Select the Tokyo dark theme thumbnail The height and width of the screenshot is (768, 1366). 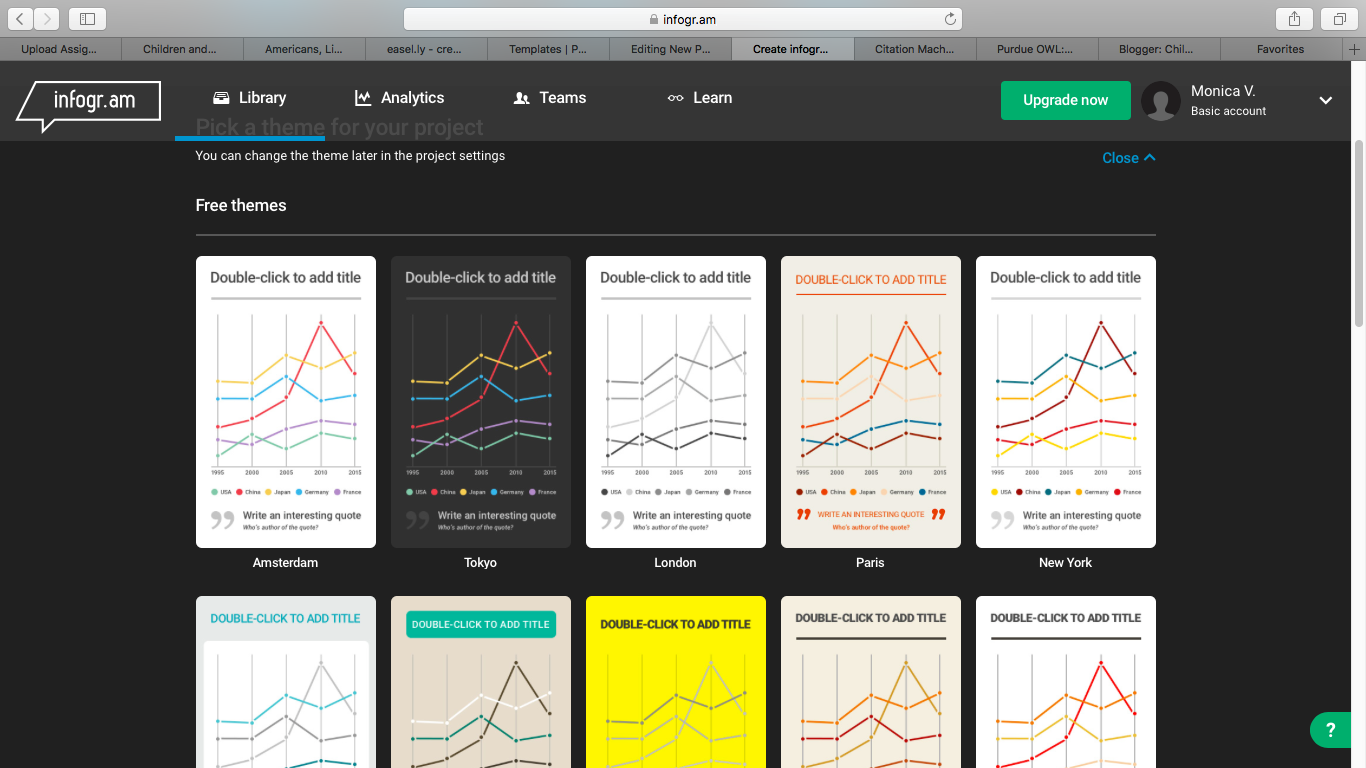tap(481, 402)
